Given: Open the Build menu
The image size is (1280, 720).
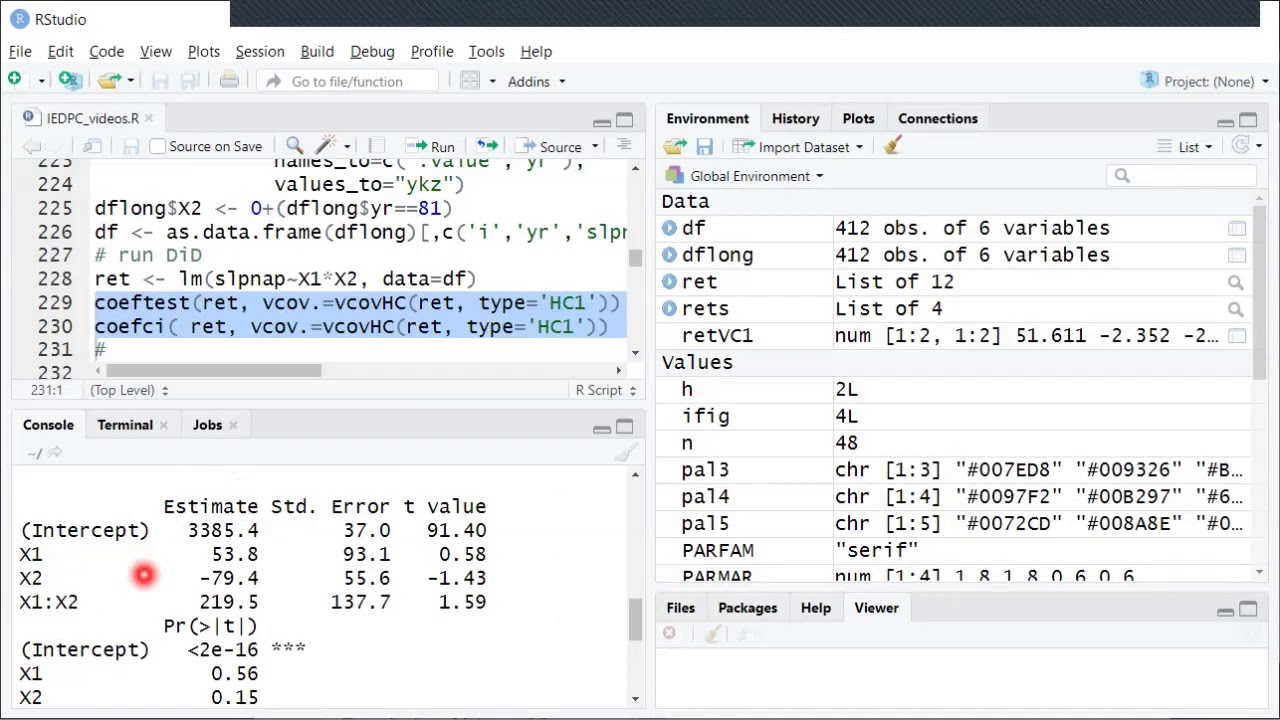Looking at the screenshot, I should (317, 51).
